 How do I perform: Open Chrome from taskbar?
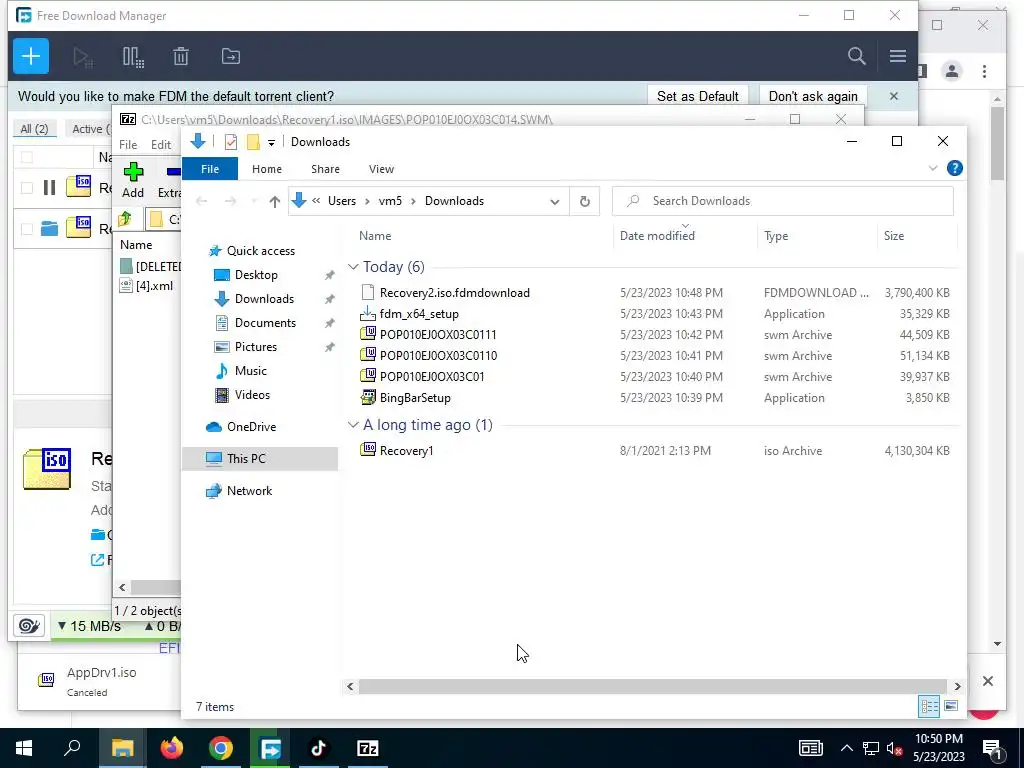221,748
